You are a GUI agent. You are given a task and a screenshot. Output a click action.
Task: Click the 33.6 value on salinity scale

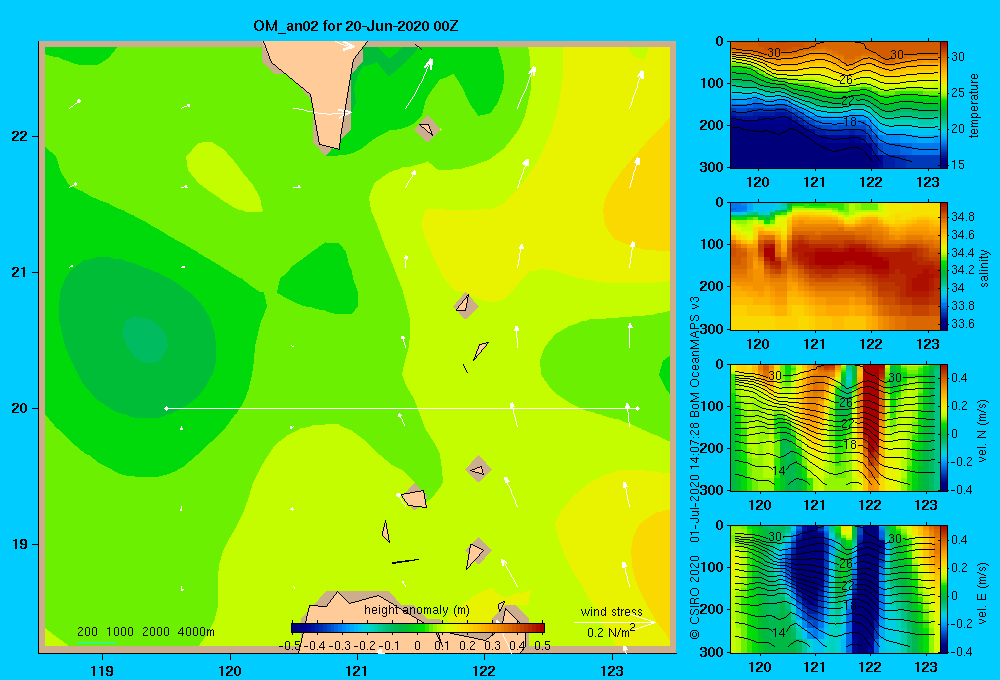tap(962, 324)
